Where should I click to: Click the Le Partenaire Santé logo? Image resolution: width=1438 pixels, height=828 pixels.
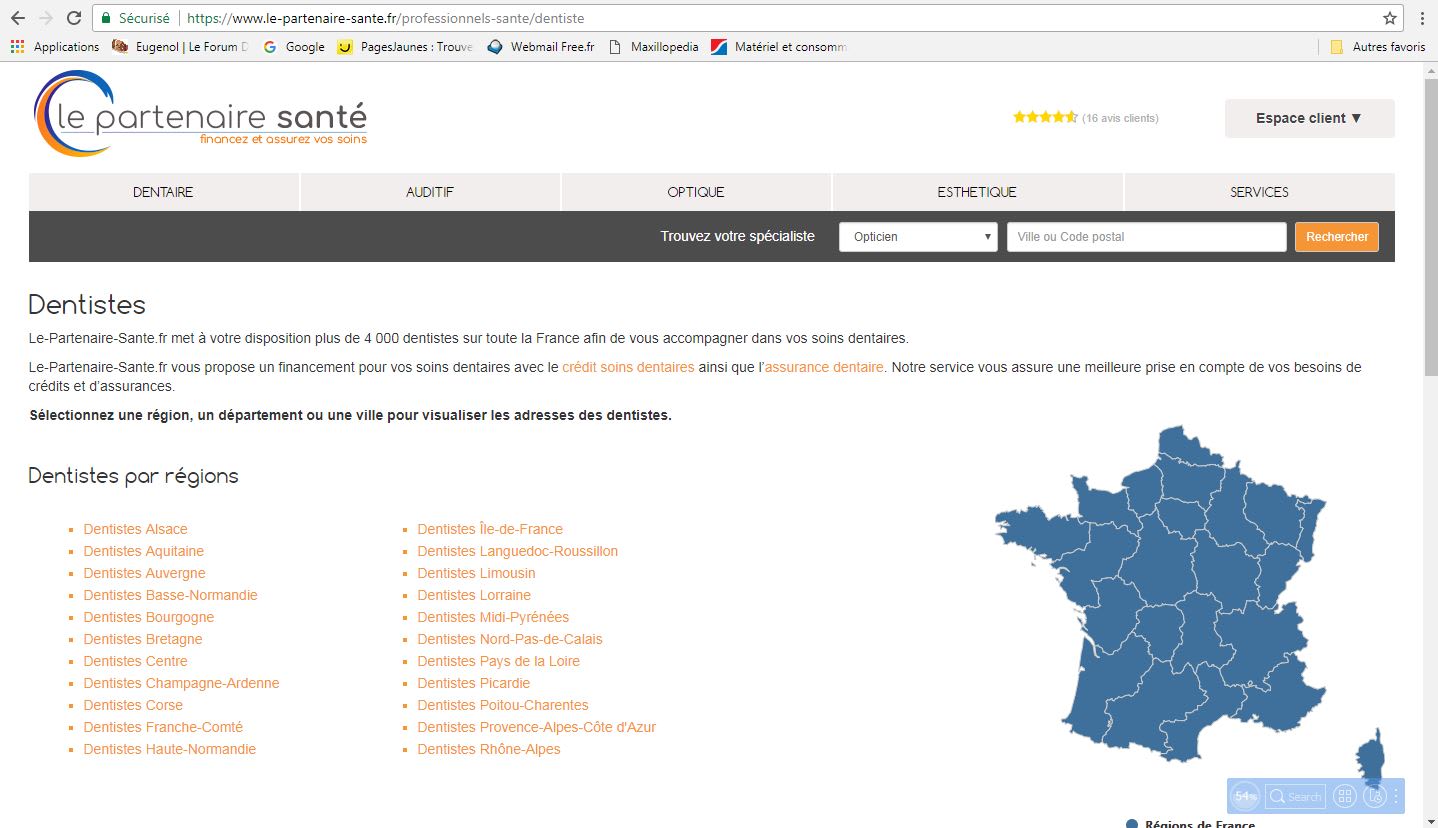[201, 114]
